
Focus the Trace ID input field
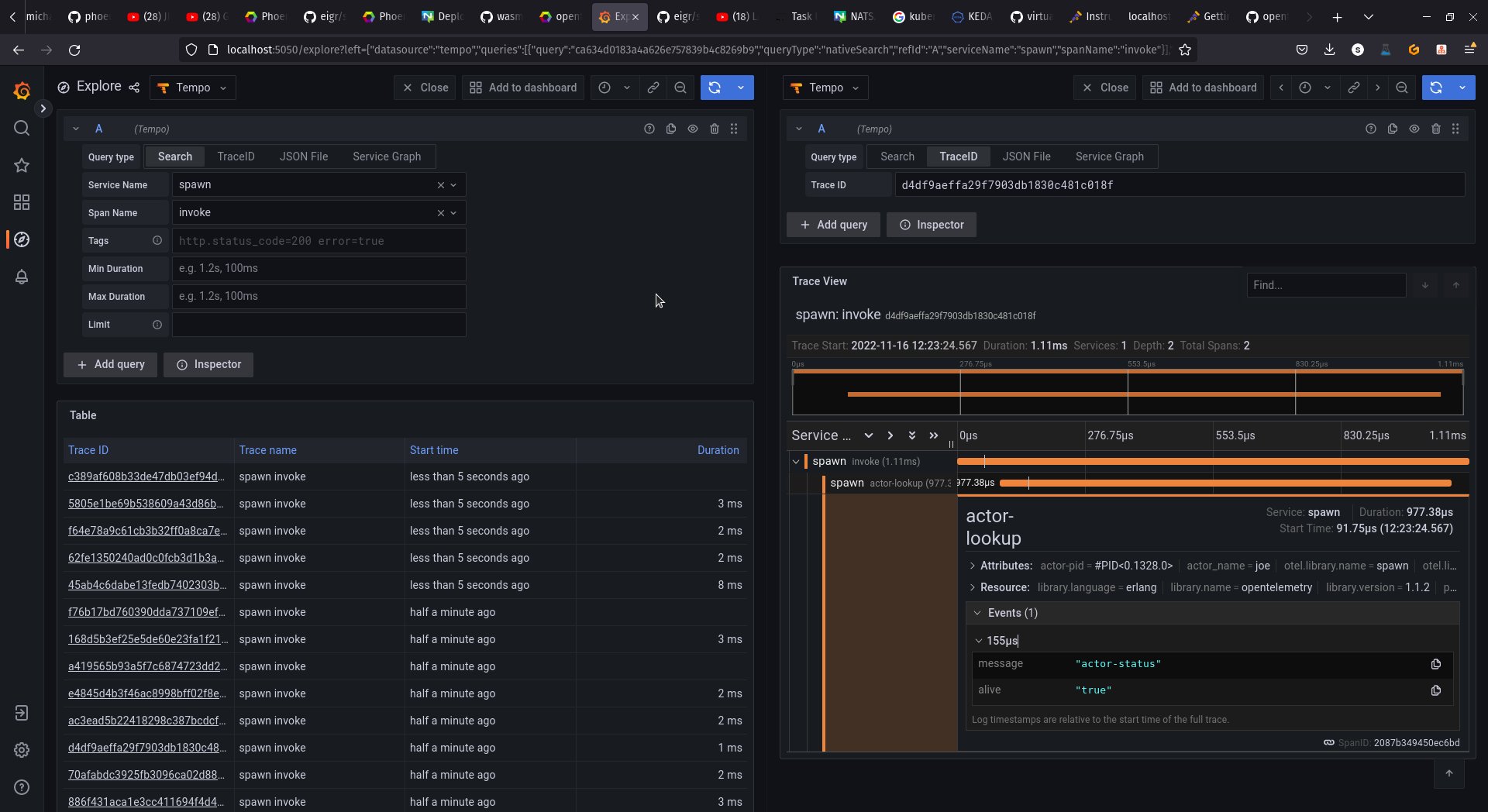pyautogui.click(x=1180, y=185)
